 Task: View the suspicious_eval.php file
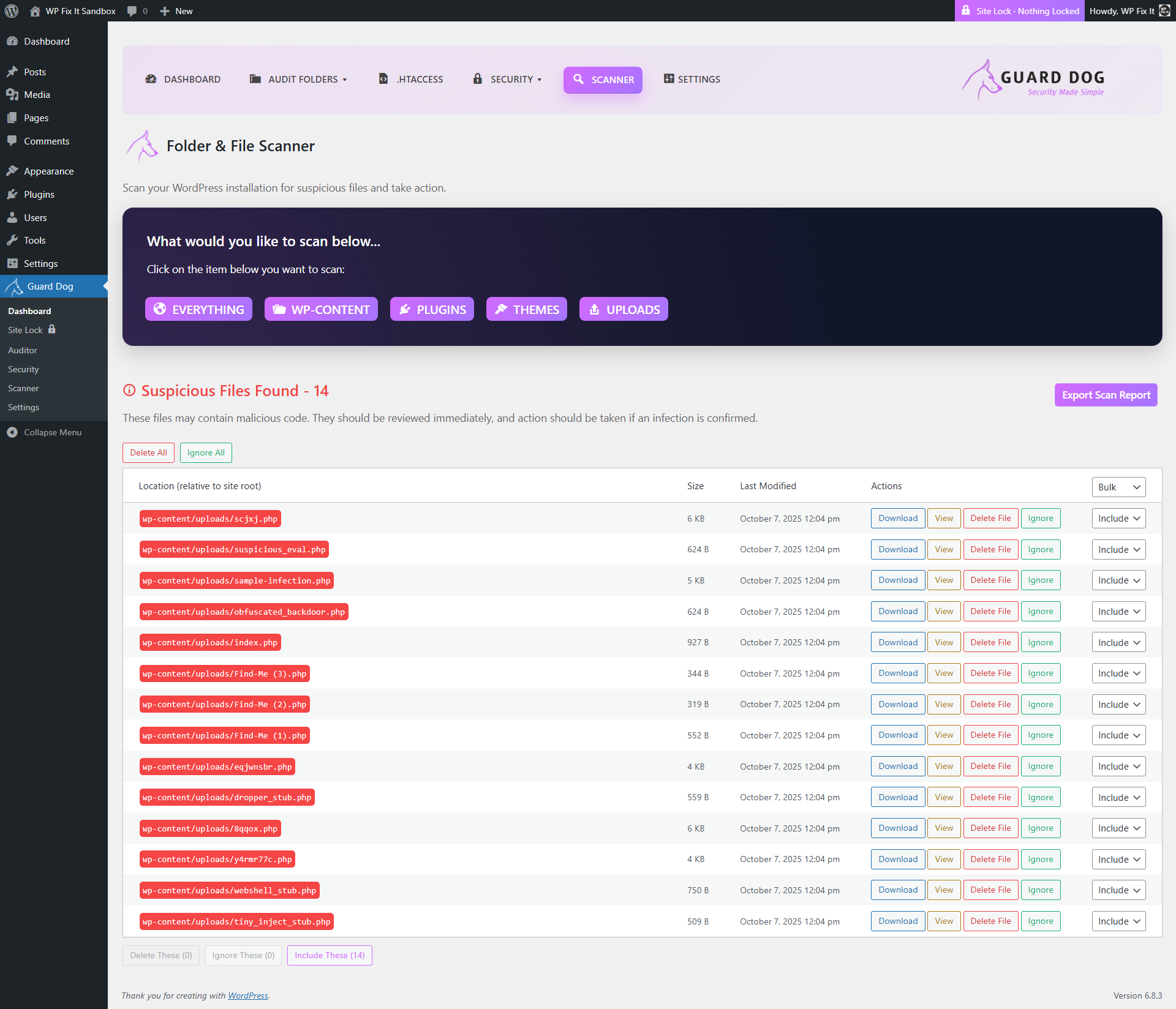tap(943, 550)
